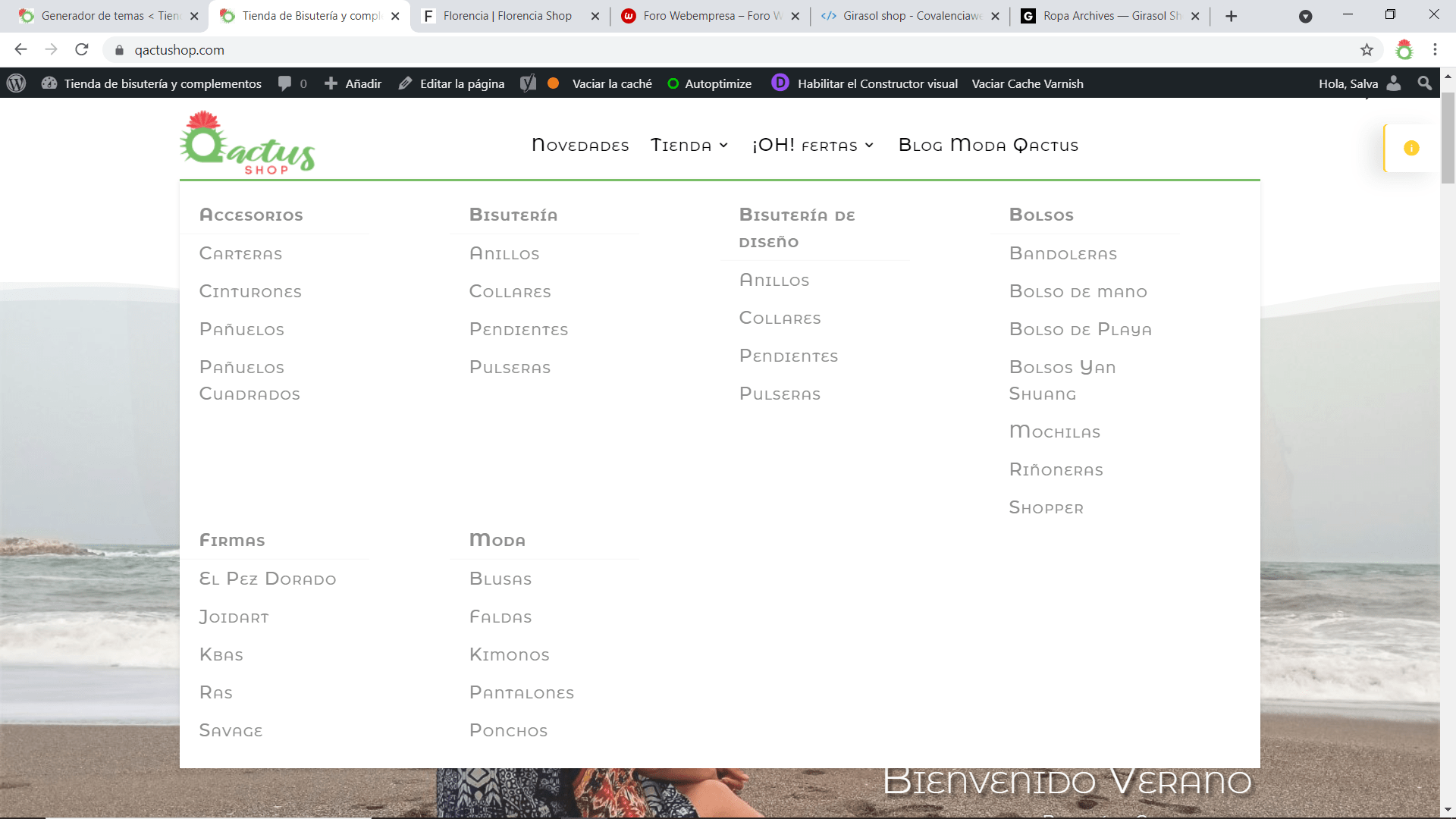This screenshot has height=819, width=1456.
Task: Open the Cinturones category
Action: coord(250,292)
